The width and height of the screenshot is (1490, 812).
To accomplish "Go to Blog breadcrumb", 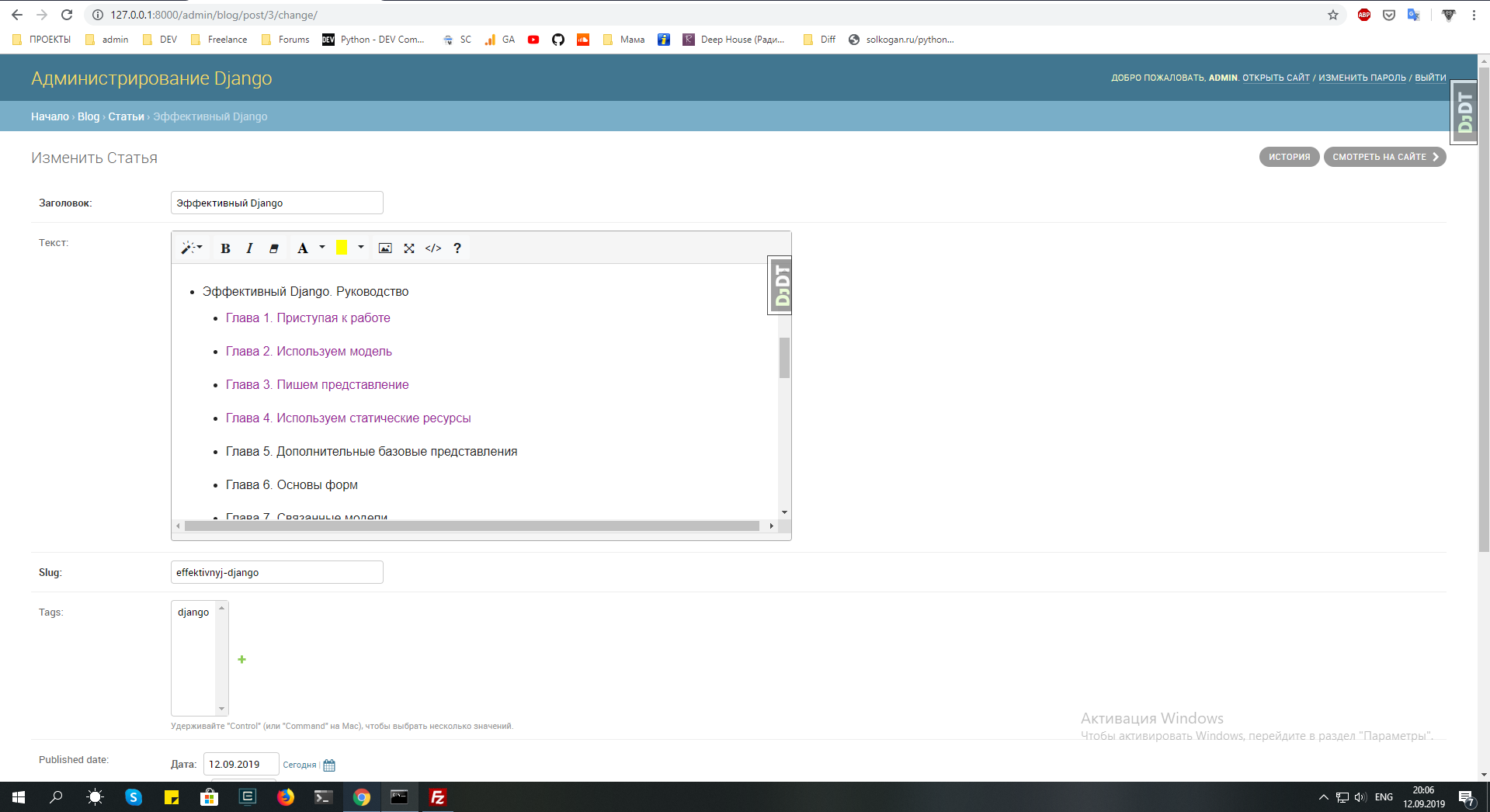I will (x=89, y=116).
